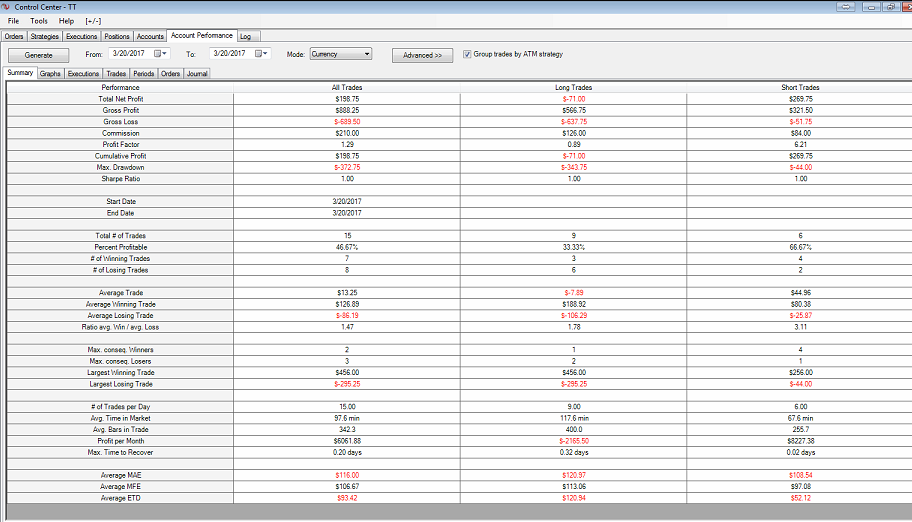Open the Journal sub-tab
This screenshot has width=912, height=522.
197,74
